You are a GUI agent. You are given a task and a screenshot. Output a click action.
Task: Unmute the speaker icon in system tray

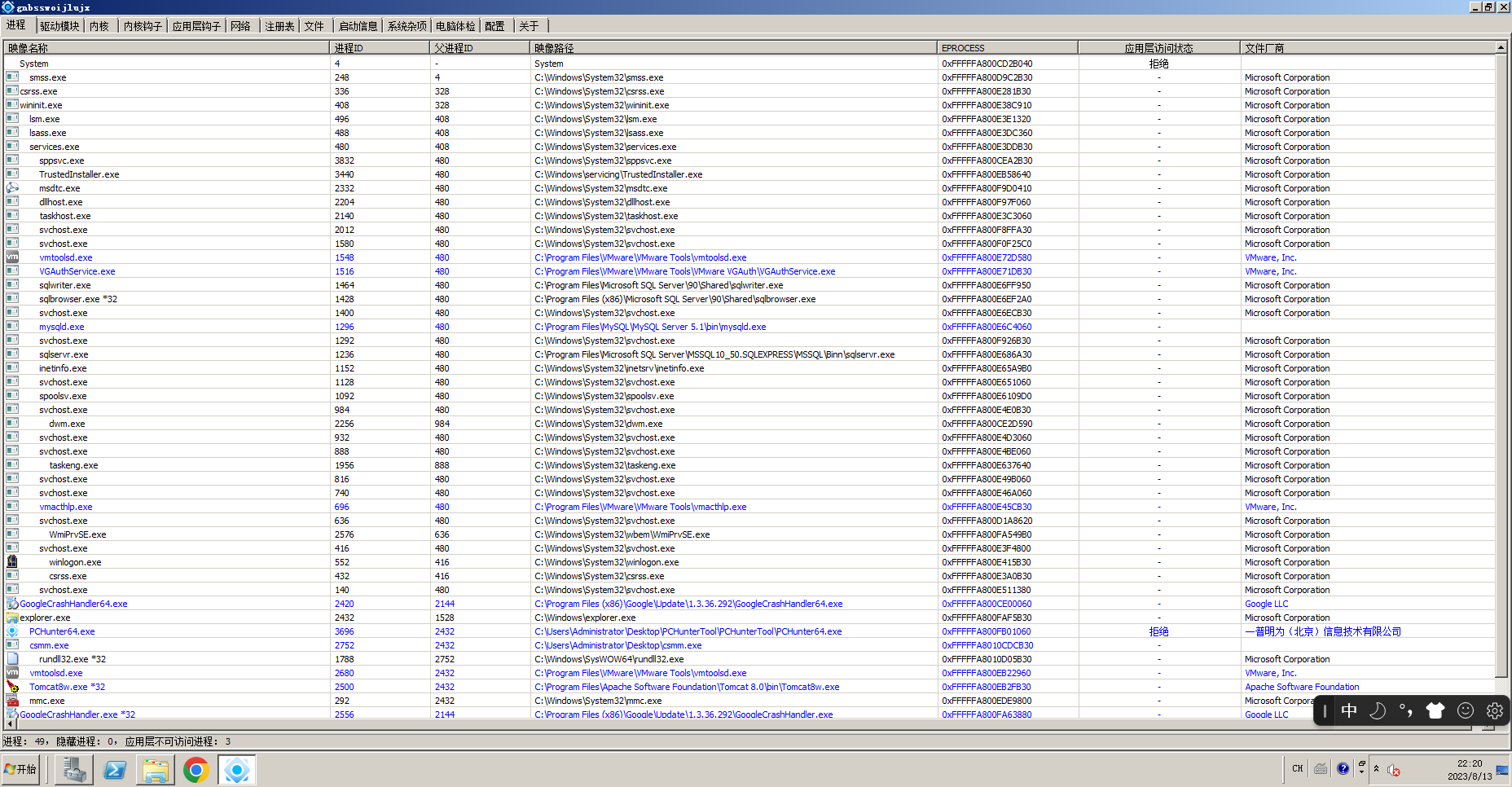point(1394,769)
